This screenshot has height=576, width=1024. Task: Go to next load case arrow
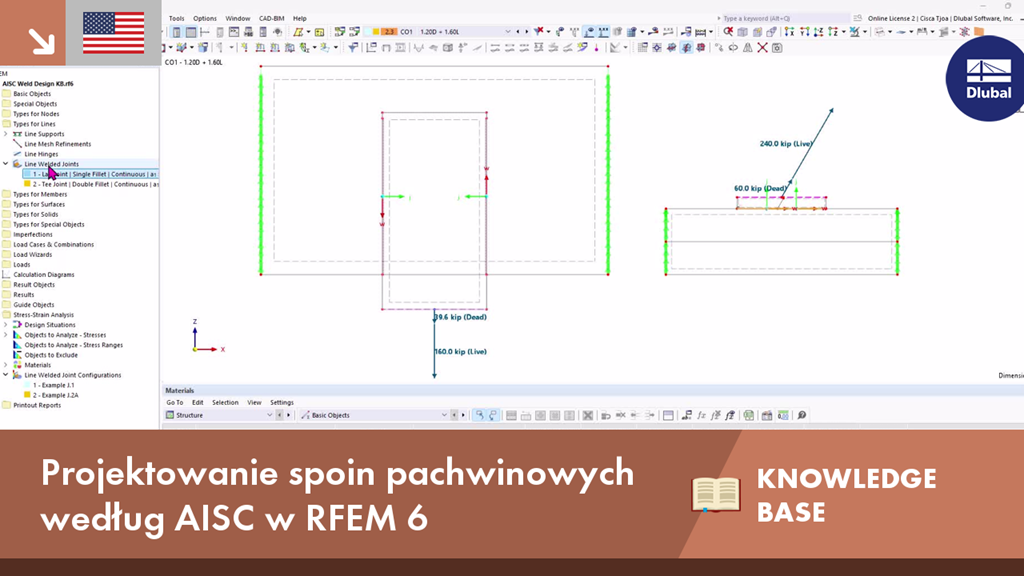[x=527, y=31]
